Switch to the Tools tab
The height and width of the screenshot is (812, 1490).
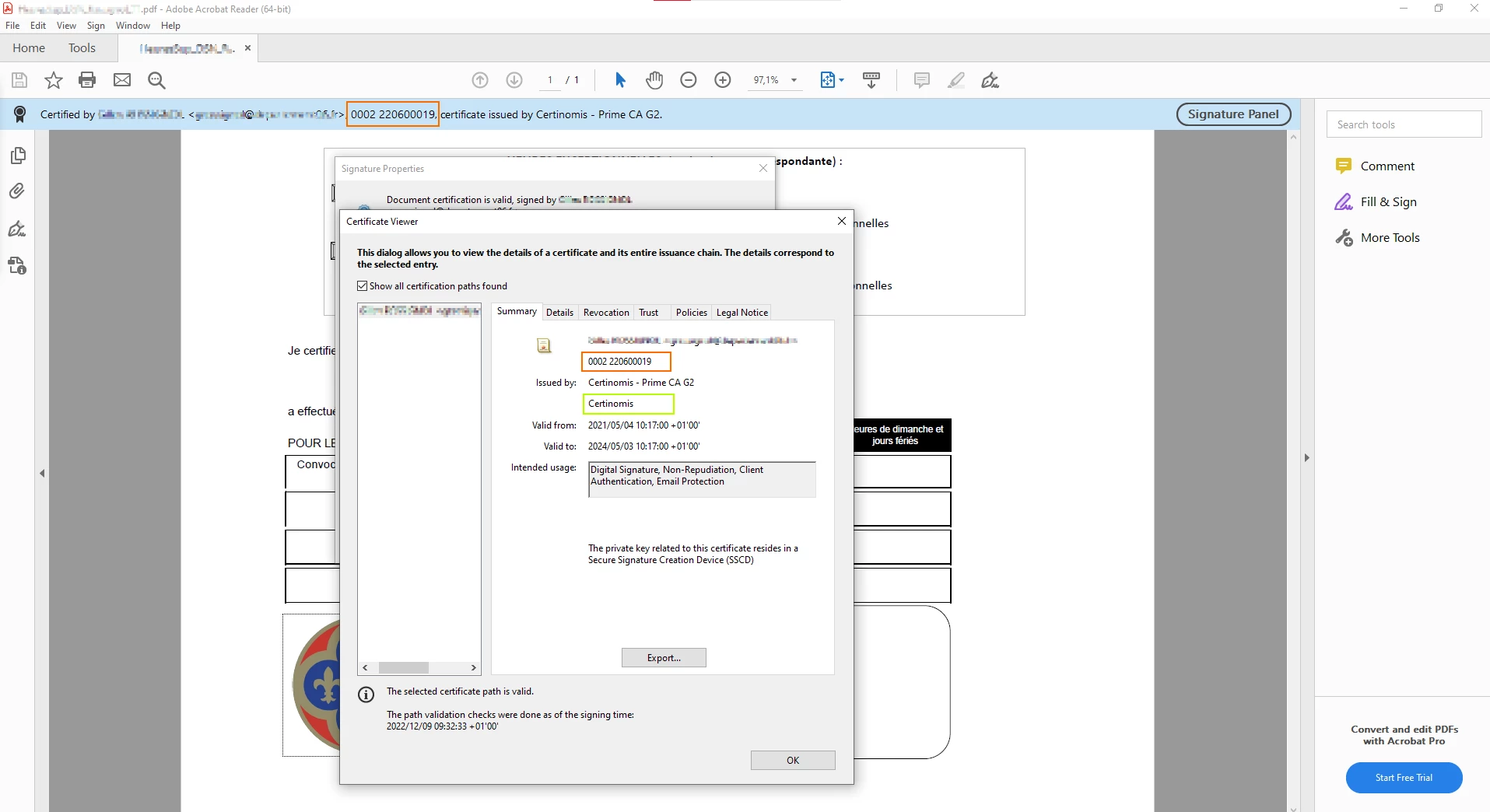coord(82,48)
